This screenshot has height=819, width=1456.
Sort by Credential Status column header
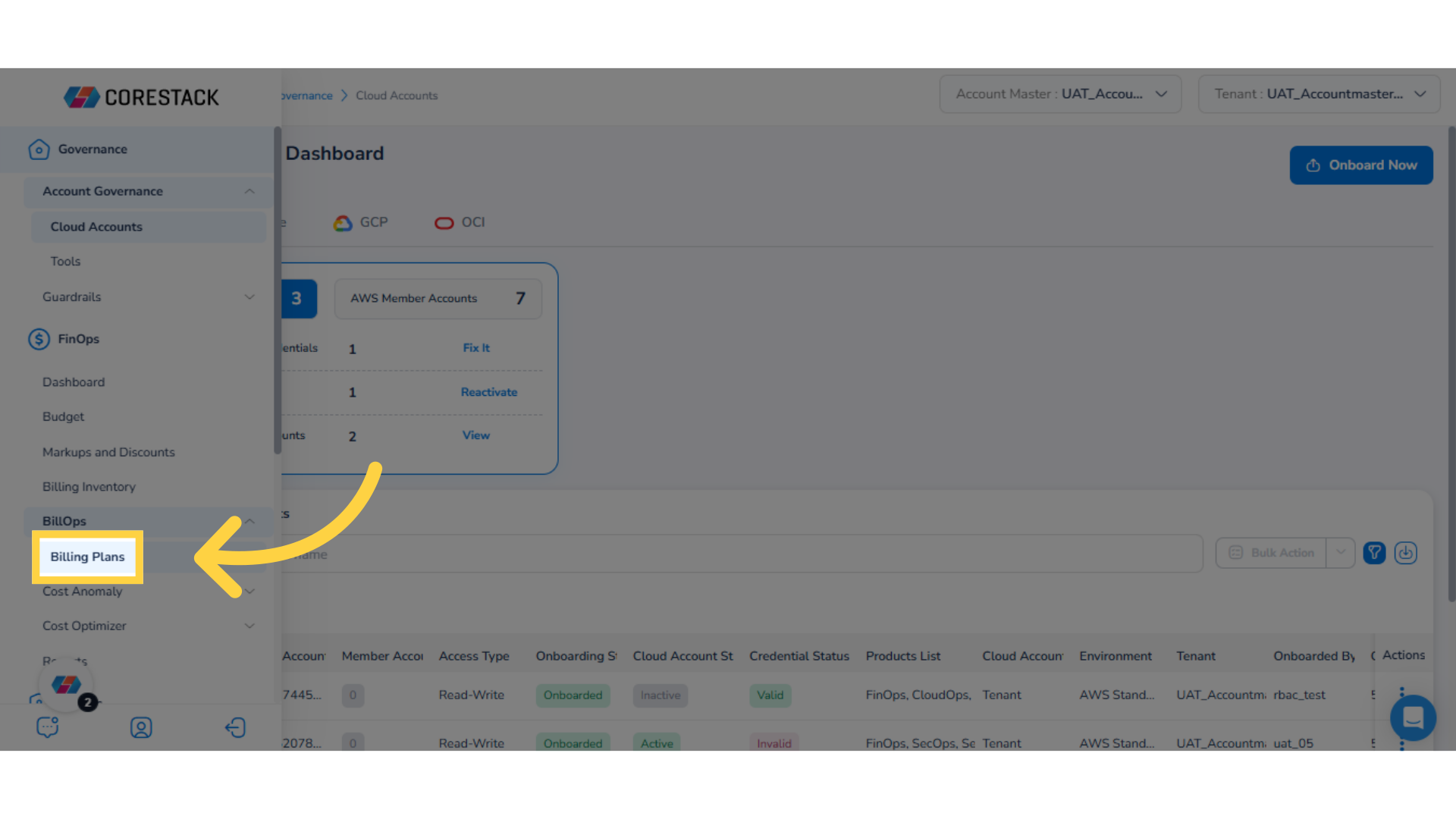point(799,656)
